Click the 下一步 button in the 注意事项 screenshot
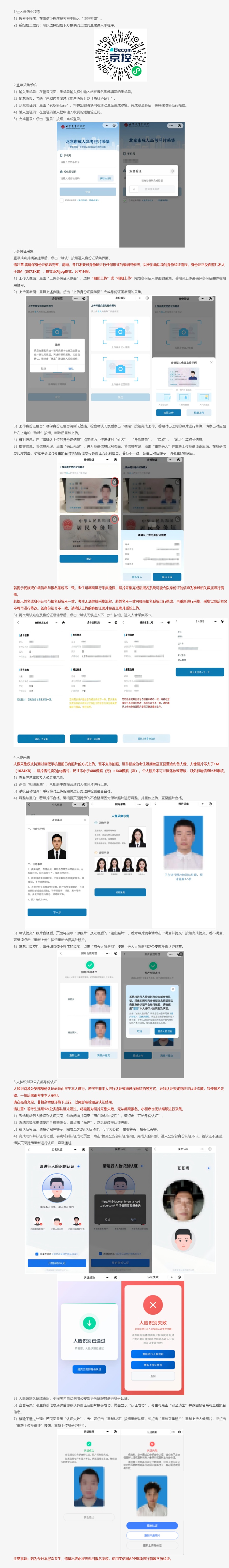Screen dimensions: 229x1568 pos(57,912)
